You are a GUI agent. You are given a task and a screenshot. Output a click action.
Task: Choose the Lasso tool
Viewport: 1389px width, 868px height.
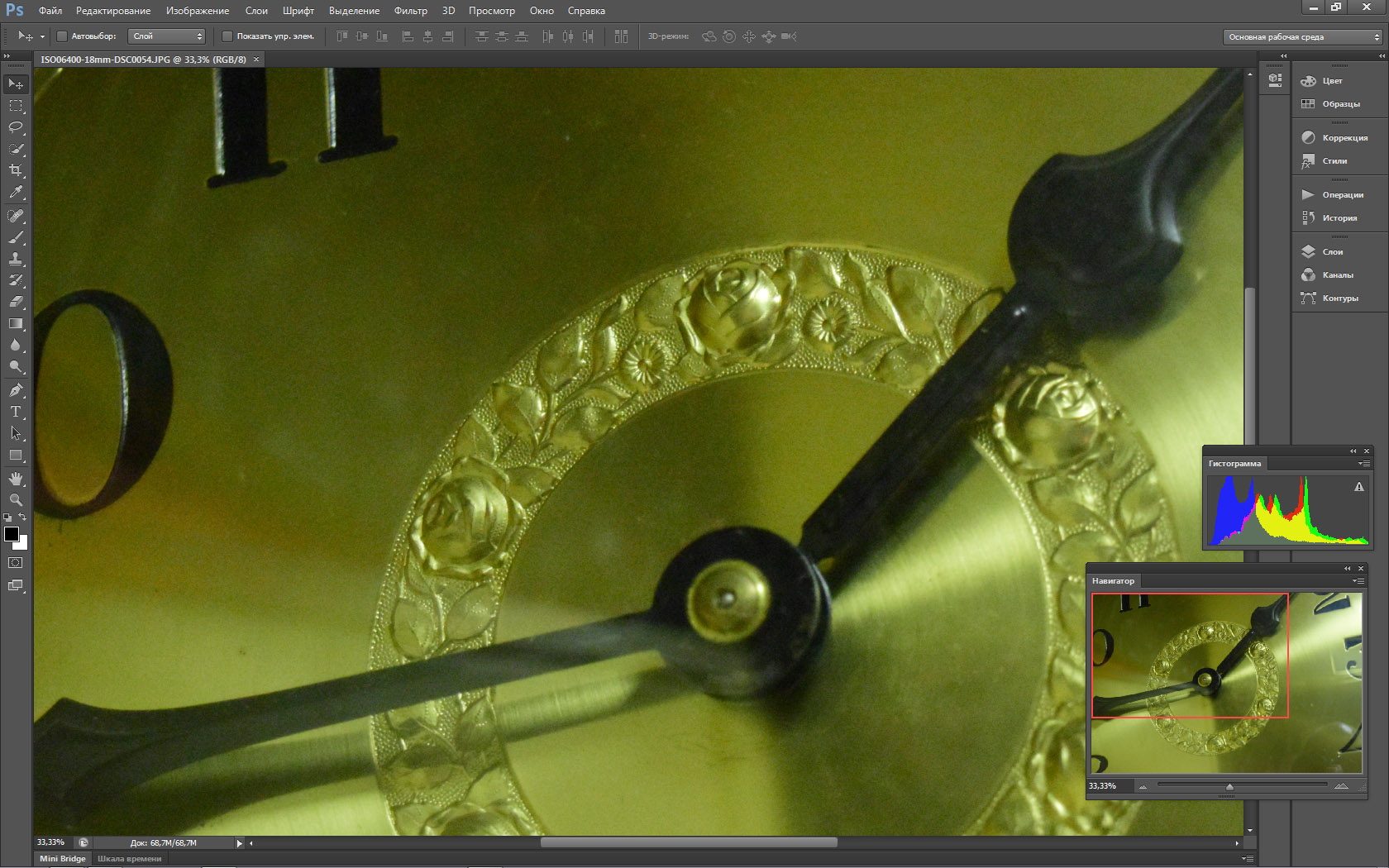[x=16, y=127]
